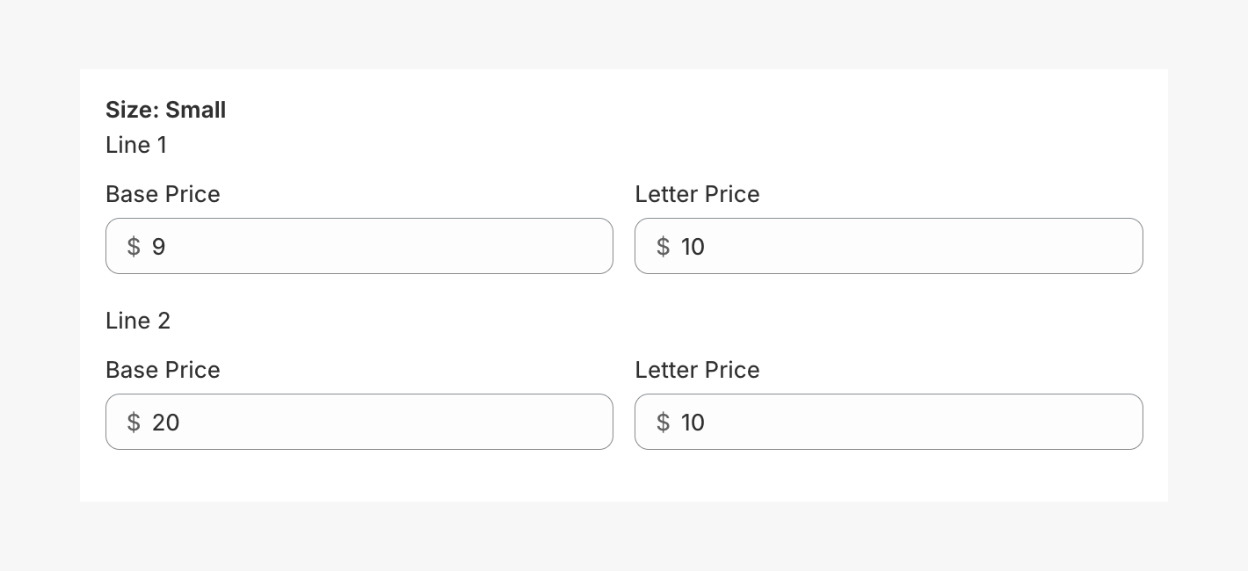Click the Base Price label under Line 2

click(x=162, y=370)
